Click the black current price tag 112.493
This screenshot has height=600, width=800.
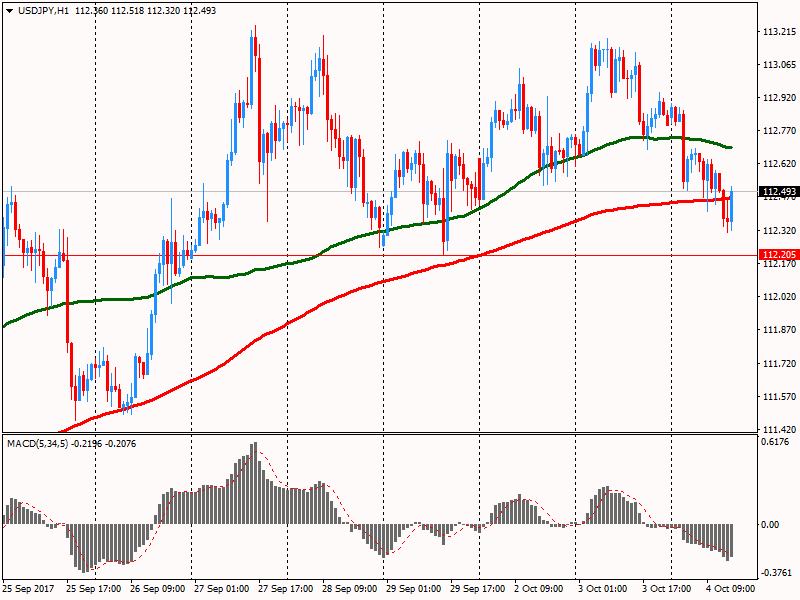click(779, 192)
